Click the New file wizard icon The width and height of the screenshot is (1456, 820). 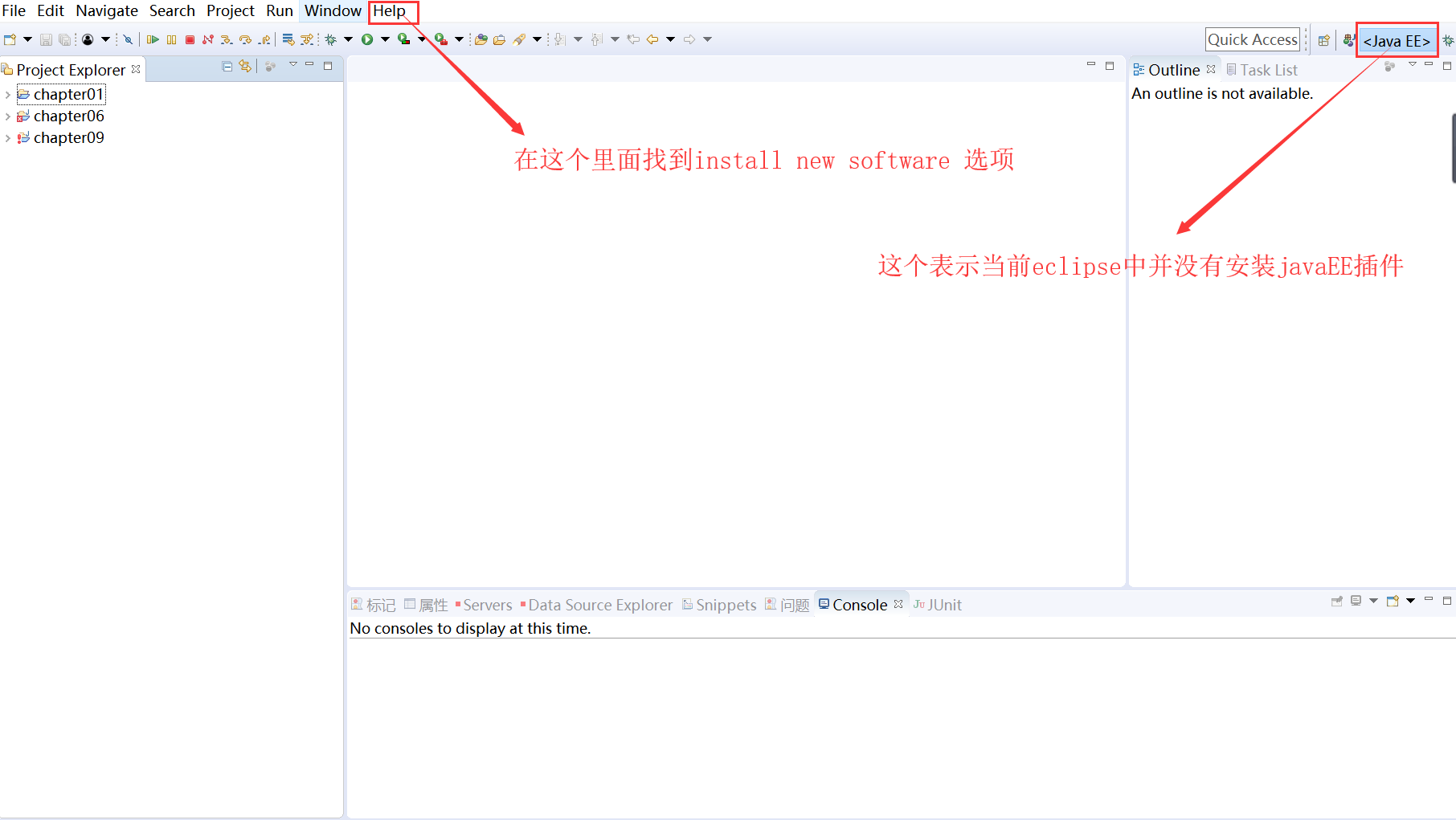click(x=10, y=39)
